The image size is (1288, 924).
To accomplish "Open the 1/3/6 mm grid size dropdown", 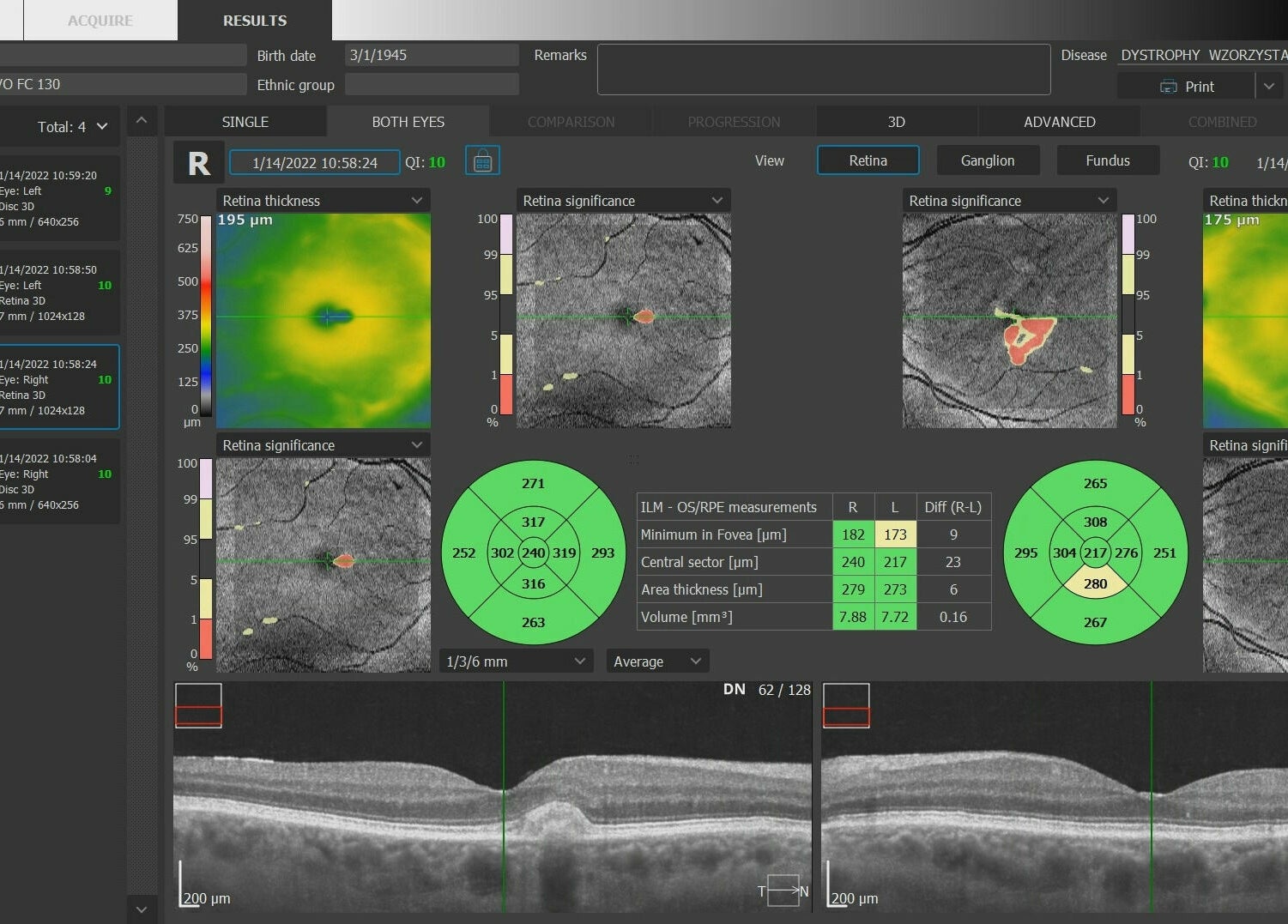I will coord(515,661).
